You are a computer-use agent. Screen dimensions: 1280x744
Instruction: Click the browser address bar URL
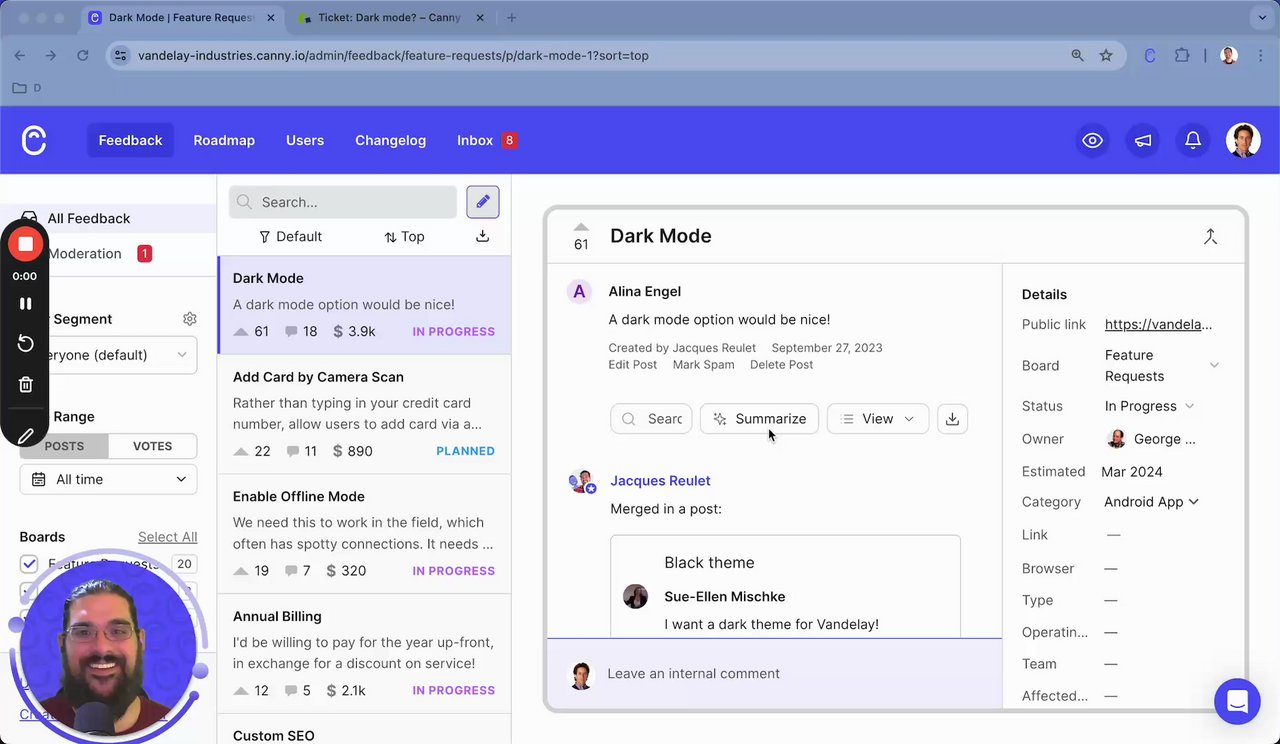[393, 55]
